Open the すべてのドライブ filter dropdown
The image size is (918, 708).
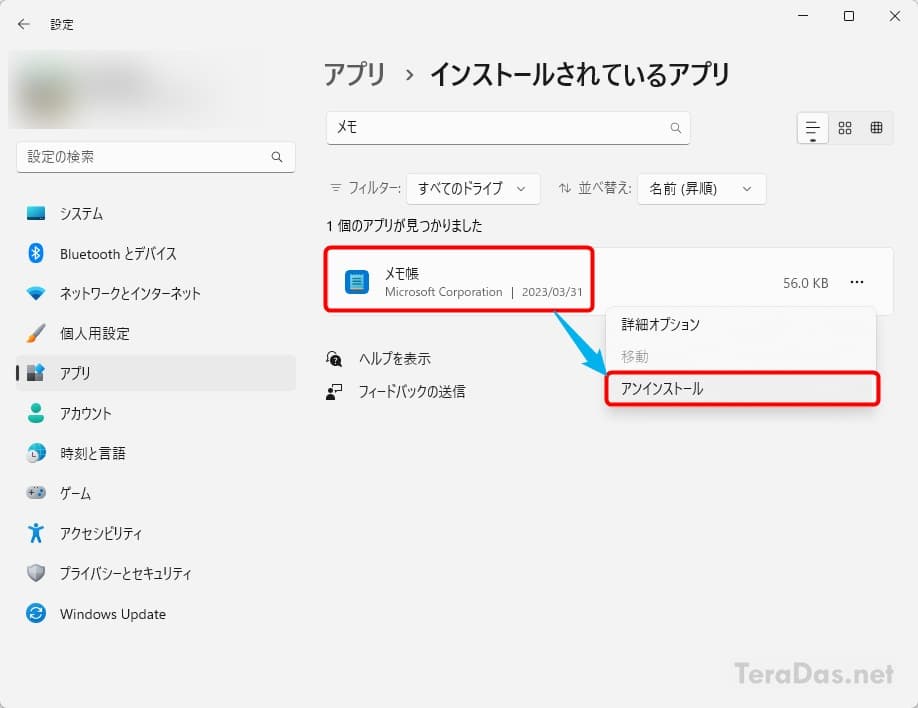tap(473, 189)
